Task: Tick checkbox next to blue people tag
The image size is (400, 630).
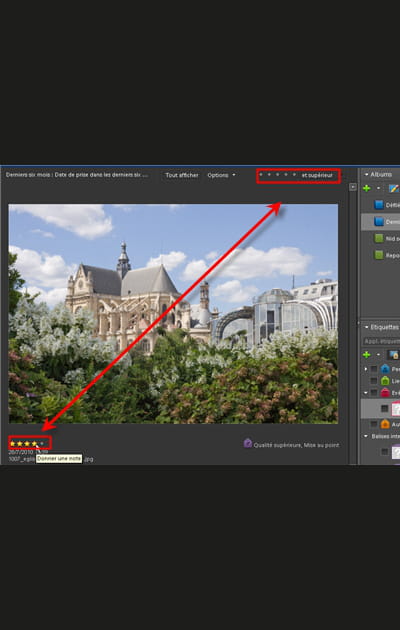Action: click(374, 369)
